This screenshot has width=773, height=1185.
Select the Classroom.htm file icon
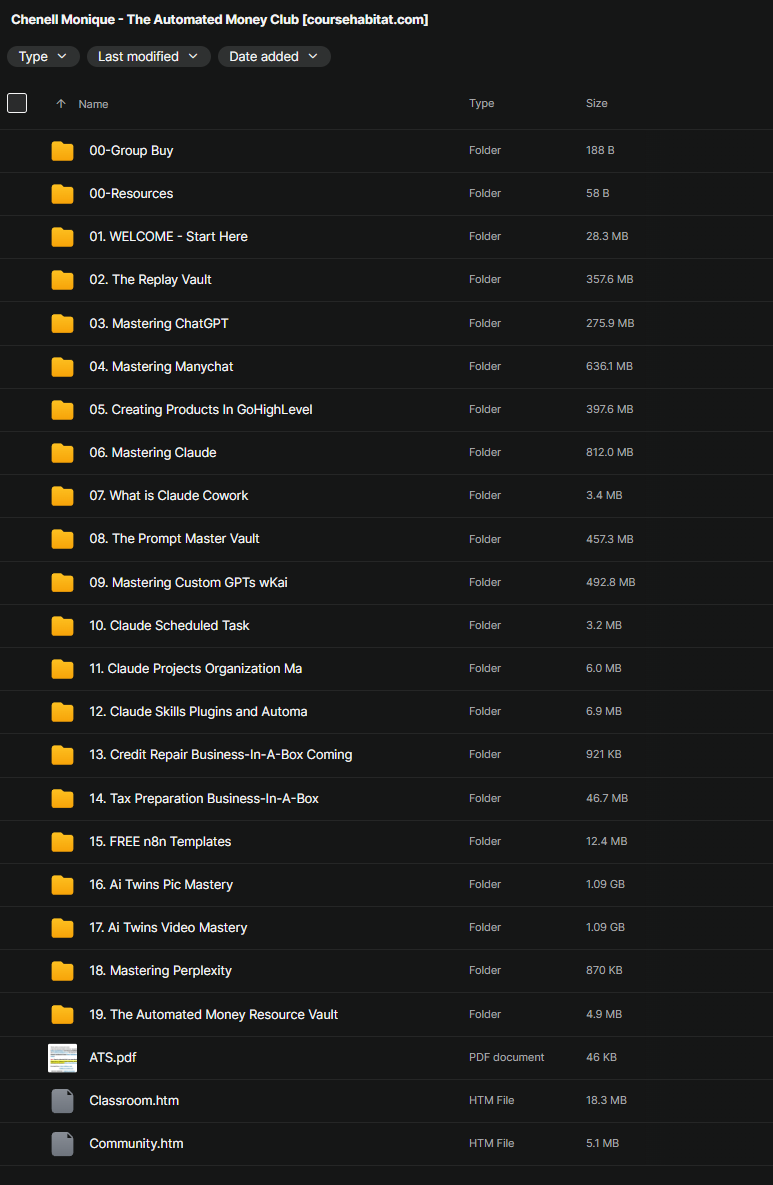(x=62, y=1100)
